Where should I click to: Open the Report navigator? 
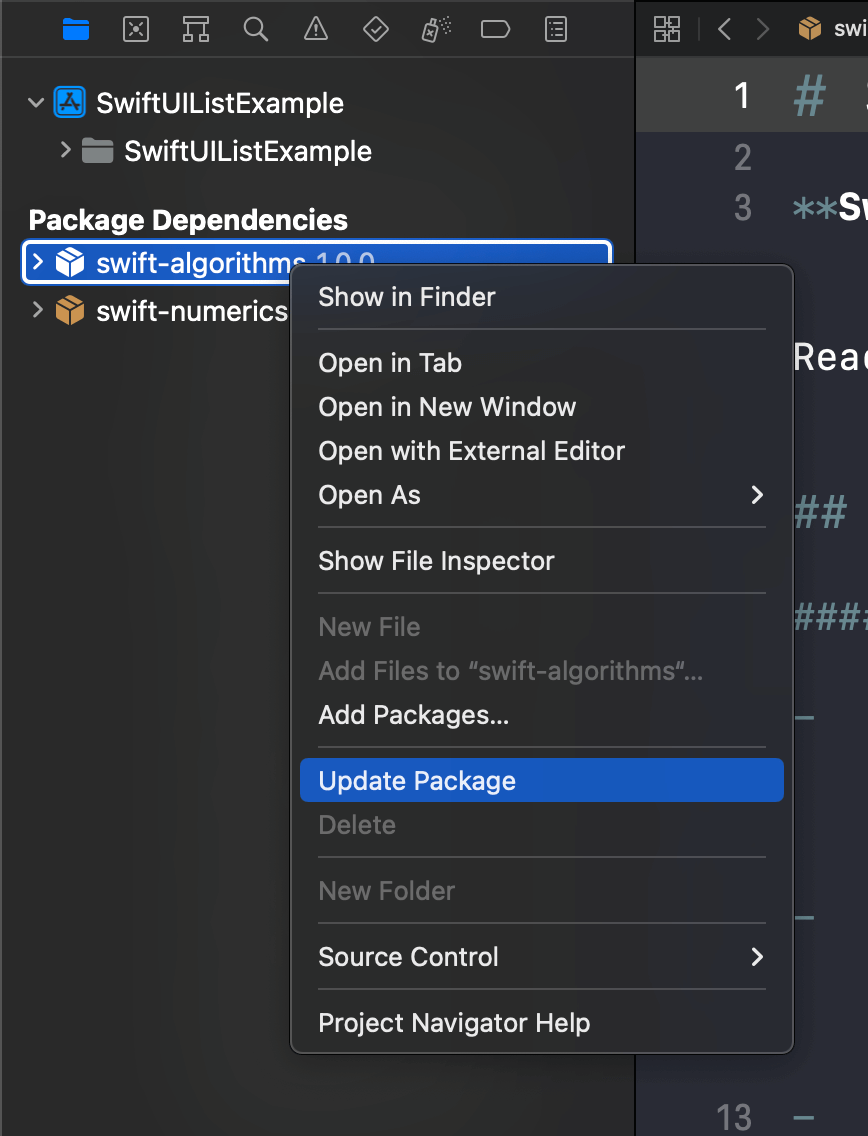[x=556, y=29]
